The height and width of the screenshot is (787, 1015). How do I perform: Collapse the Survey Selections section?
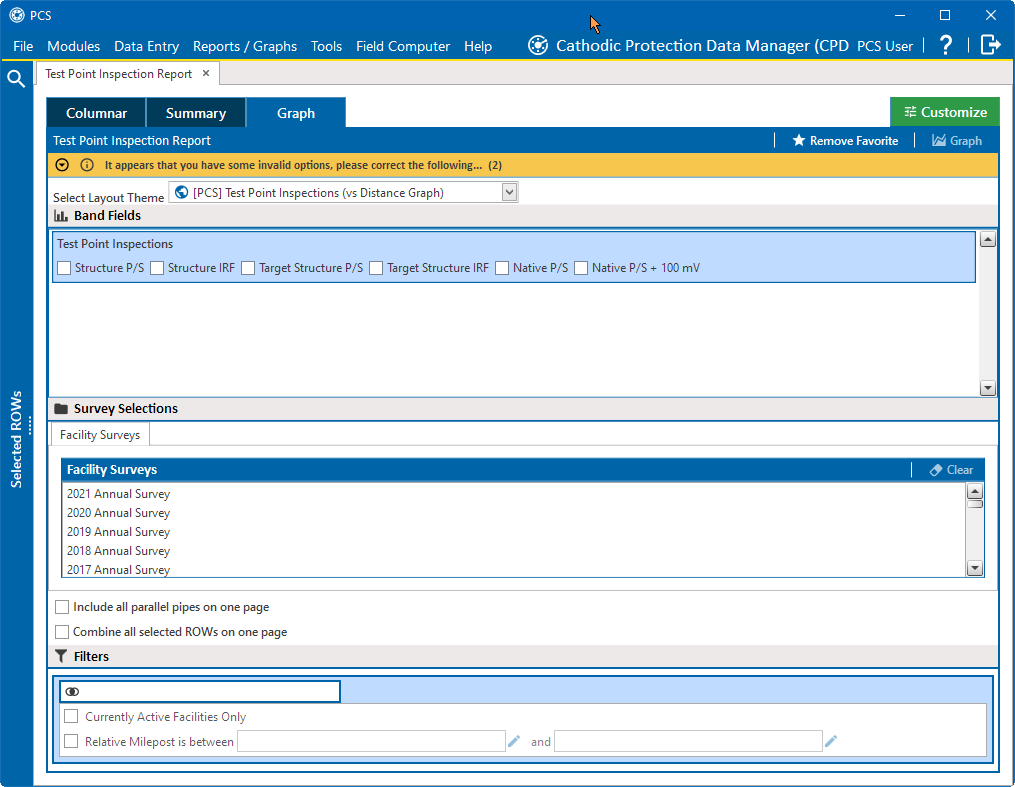(x=62, y=408)
